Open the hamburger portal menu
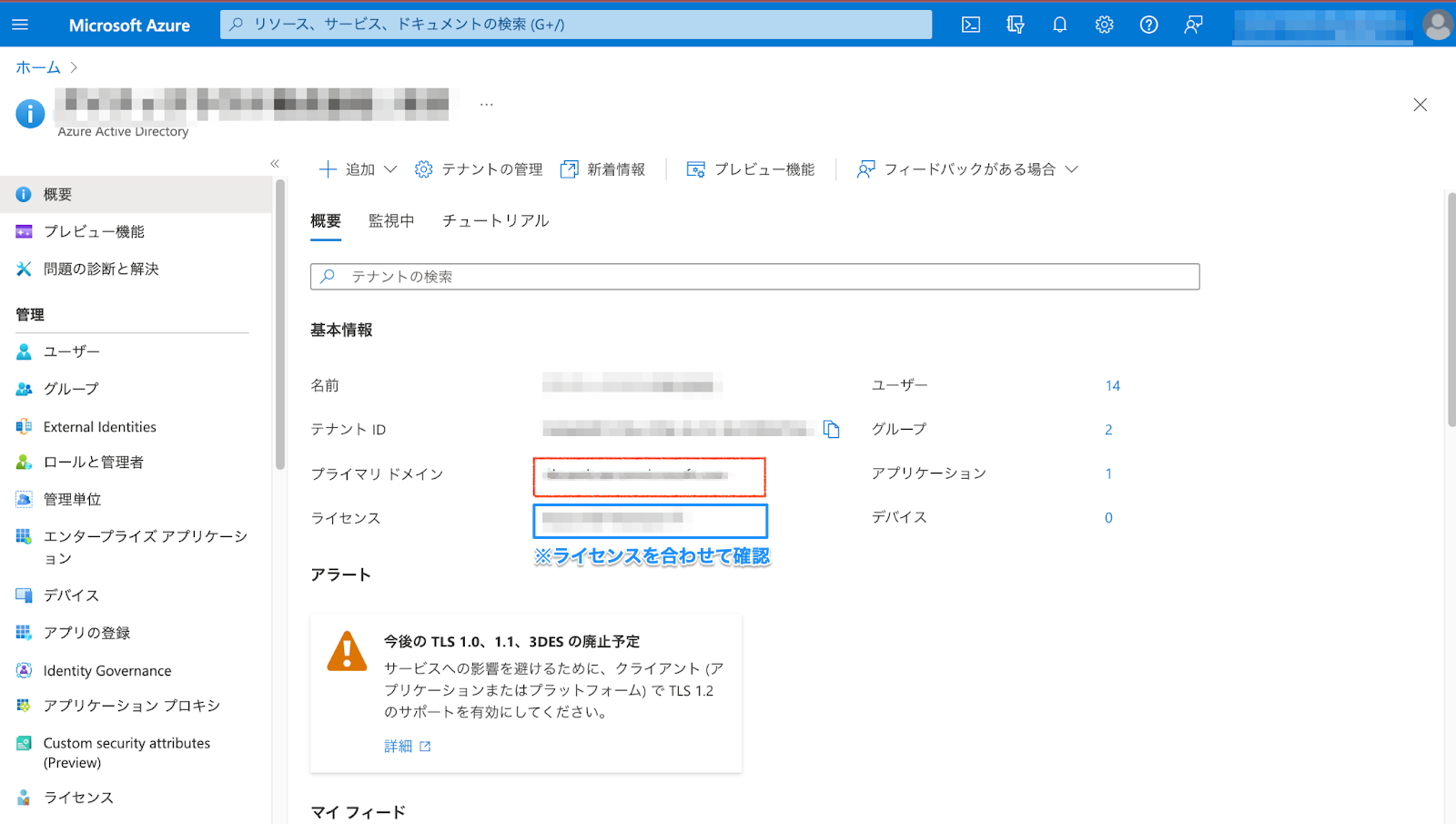The image size is (1456, 824). [20, 25]
